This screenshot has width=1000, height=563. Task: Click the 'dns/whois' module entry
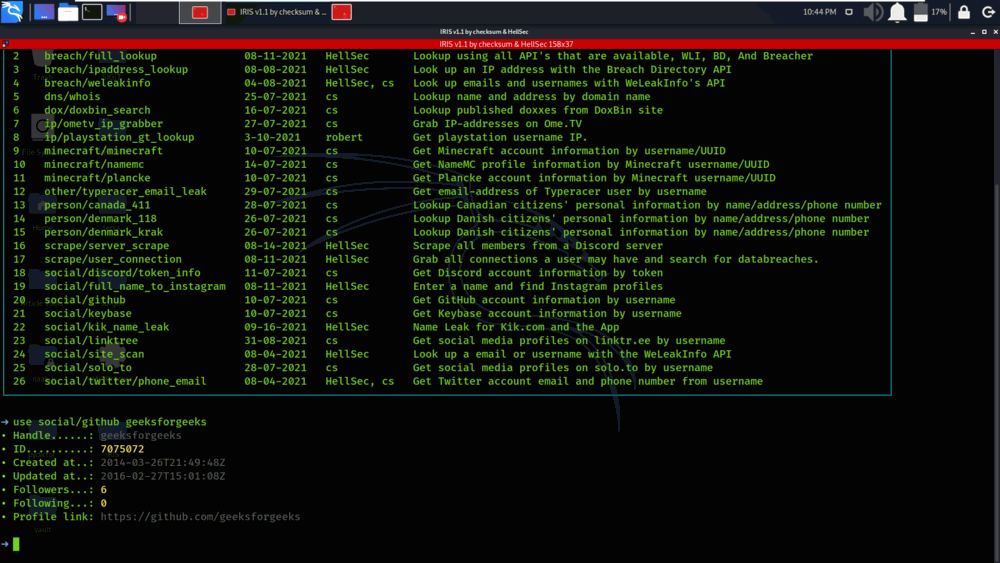click(72, 96)
